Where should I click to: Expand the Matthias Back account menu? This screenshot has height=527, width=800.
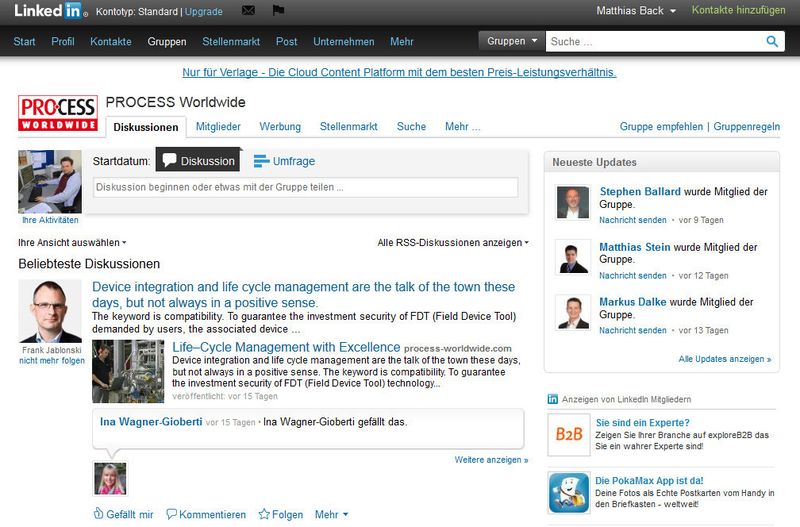click(636, 11)
